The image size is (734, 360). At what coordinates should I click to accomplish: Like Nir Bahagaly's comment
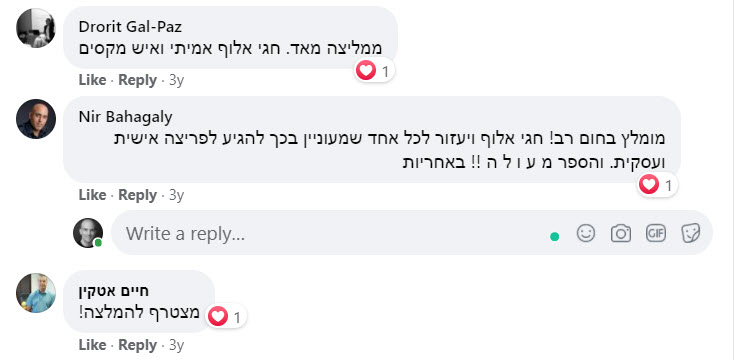pos(92,195)
